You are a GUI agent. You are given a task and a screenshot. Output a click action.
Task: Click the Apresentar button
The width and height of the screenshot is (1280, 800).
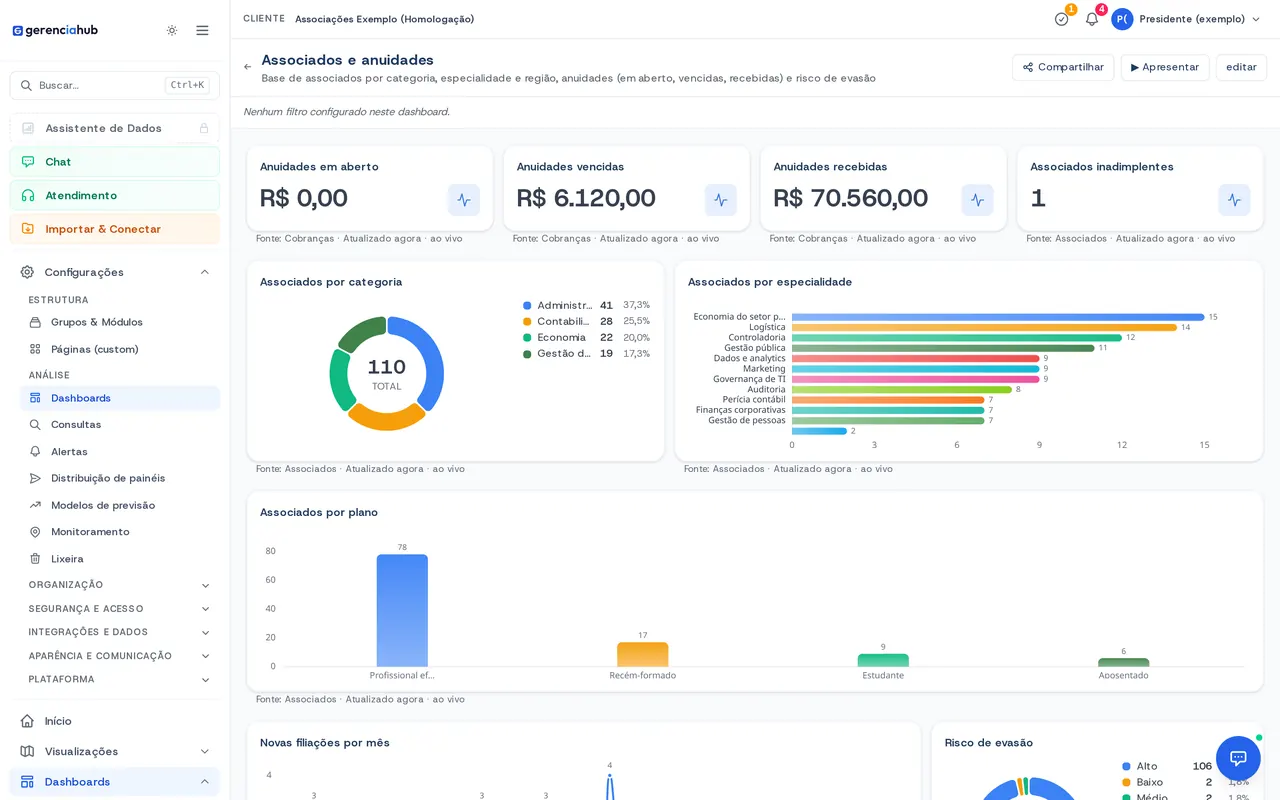1165,67
